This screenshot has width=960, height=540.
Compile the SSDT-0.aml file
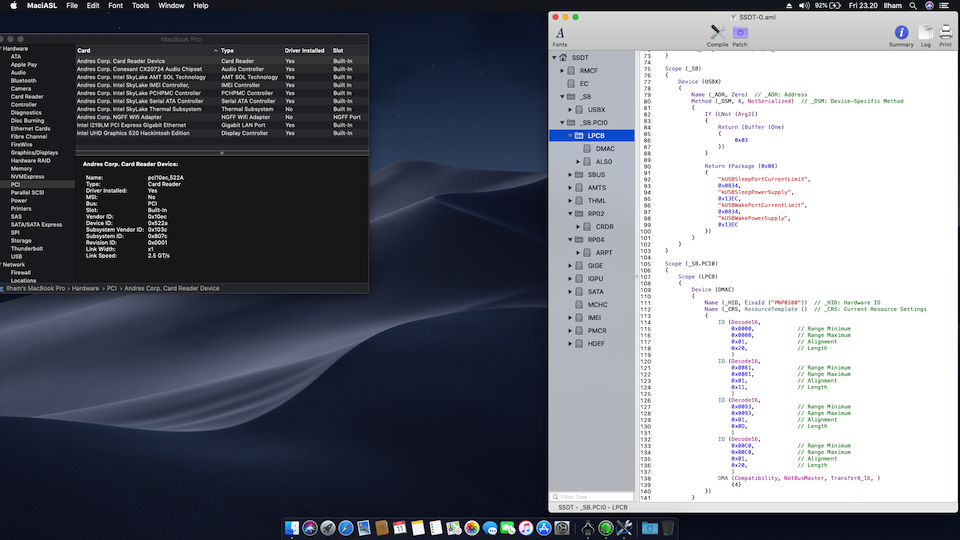coord(718,36)
